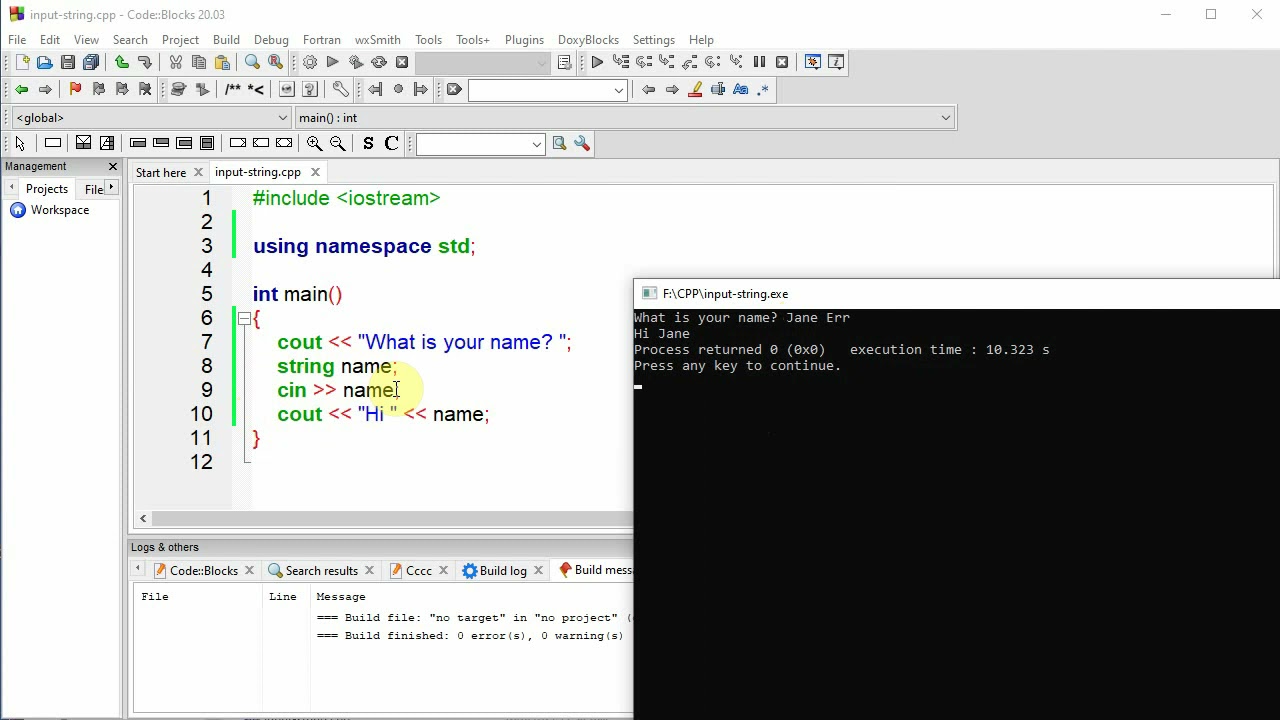The height and width of the screenshot is (720, 1280).
Task: Open the Debug menu
Action: pos(271,40)
